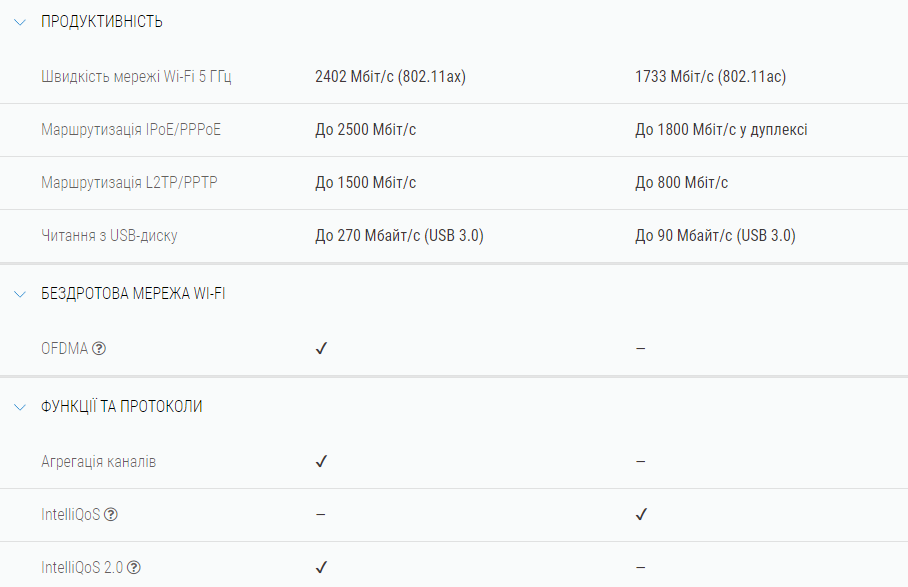
Task: Select the 2402 Мбіт/с (802.11ax) value
Action: (x=390, y=77)
